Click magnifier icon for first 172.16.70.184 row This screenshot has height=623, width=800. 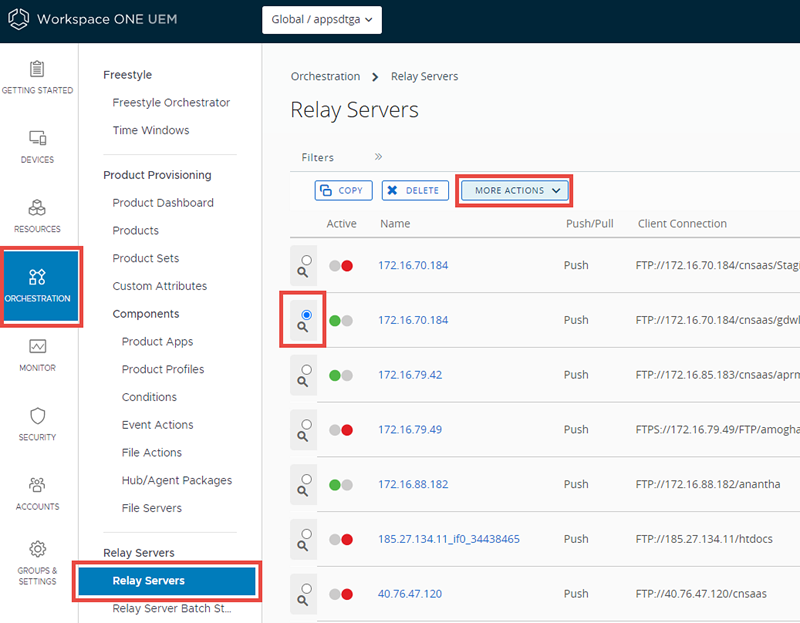(x=303, y=272)
